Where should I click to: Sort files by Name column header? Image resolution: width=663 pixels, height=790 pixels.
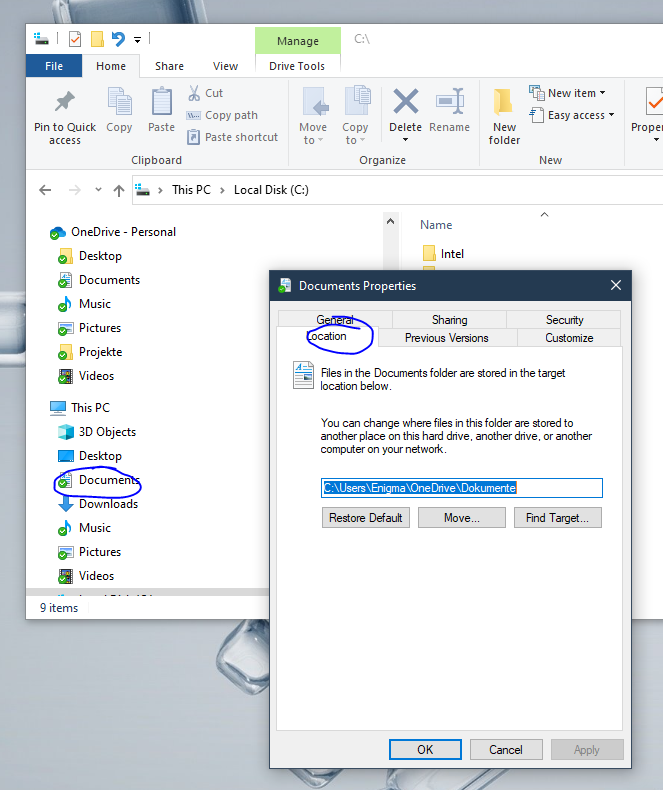pos(436,225)
